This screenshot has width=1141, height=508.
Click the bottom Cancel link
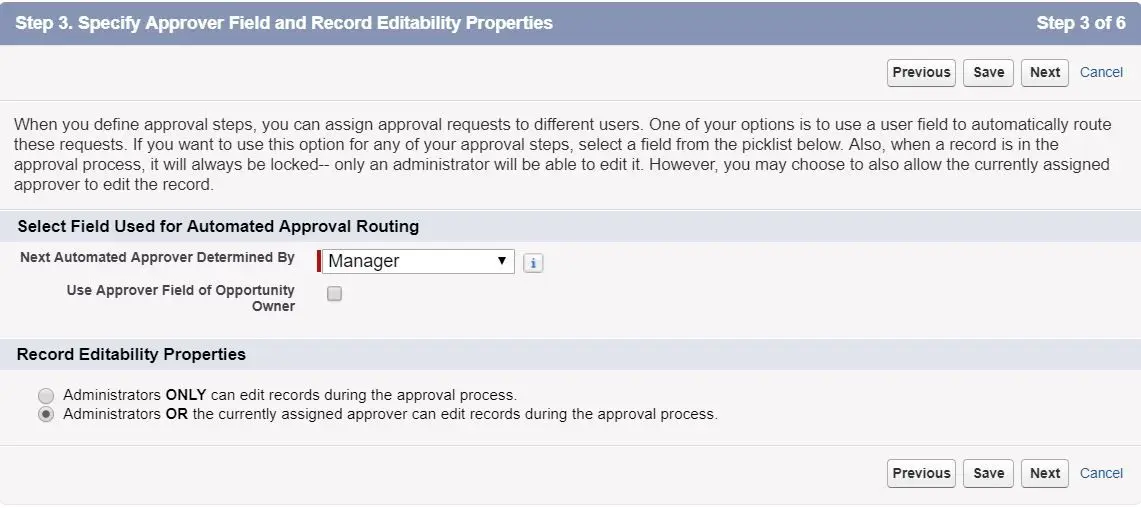pyautogui.click(x=1101, y=473)
